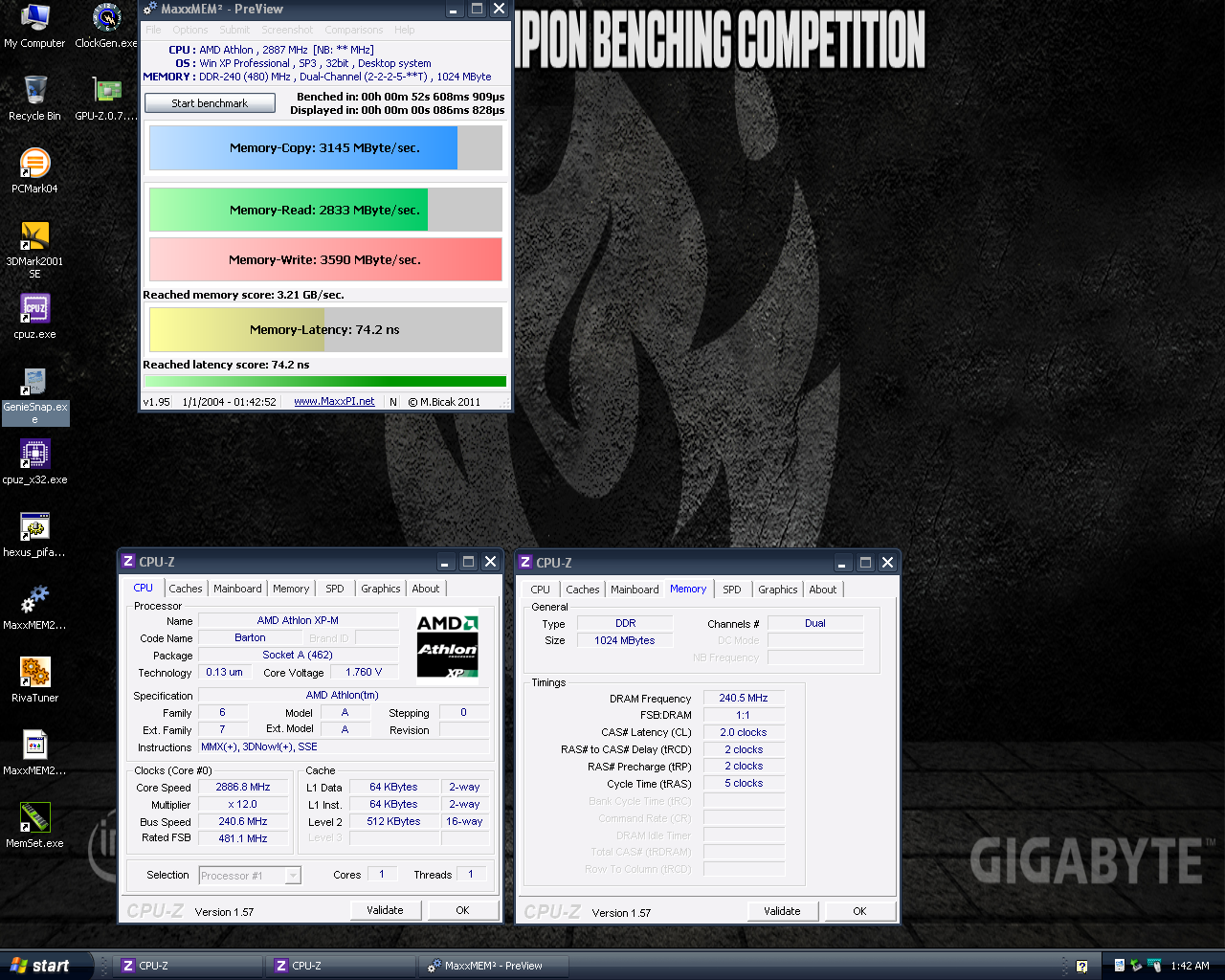This screenshot has height=980, width=1225.
Task: Click the Rated FSB value 481.1 MHz
Action: coord(243,838)
